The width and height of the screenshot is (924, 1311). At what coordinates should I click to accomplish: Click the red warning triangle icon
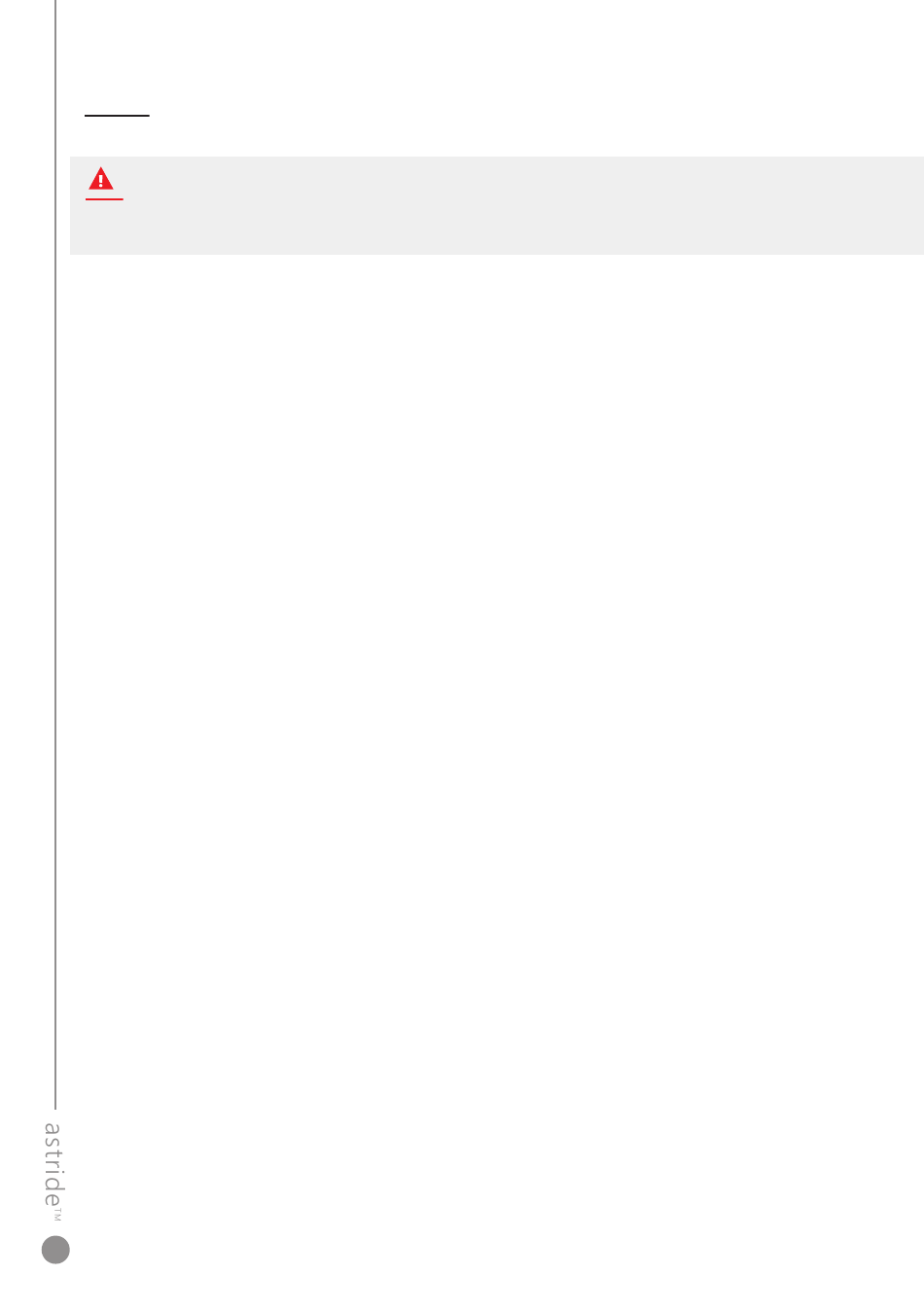(101, 179)
